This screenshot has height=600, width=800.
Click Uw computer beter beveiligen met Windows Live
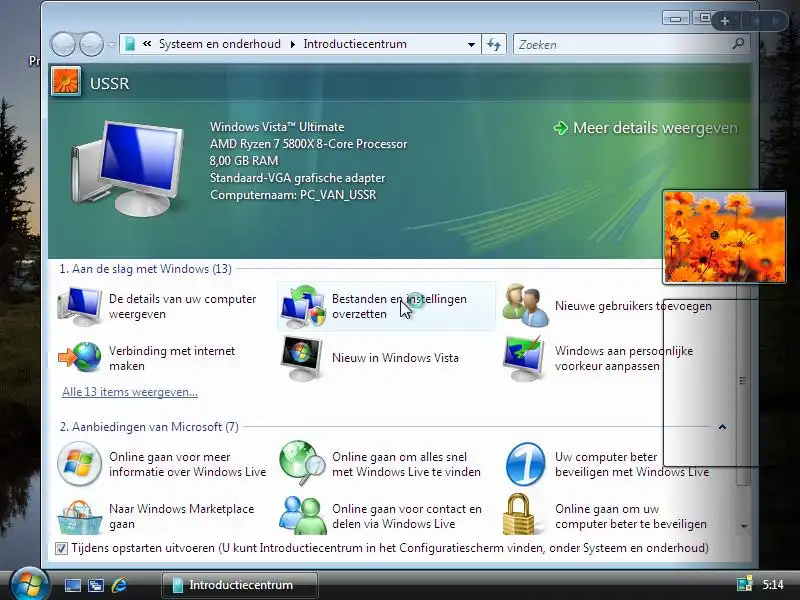coord(632,464)
